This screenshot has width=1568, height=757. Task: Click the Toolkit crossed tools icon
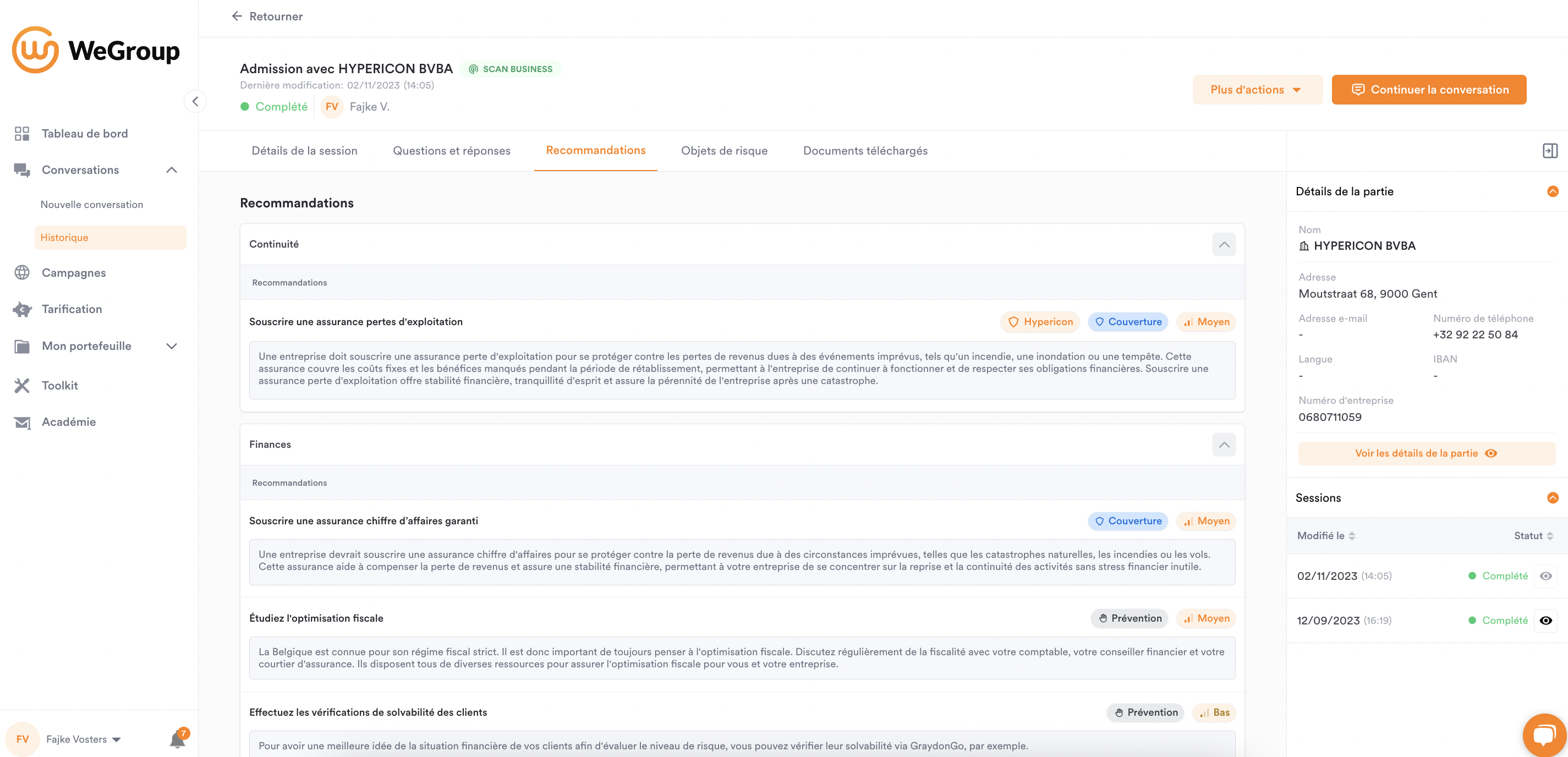tap(22, 385)
